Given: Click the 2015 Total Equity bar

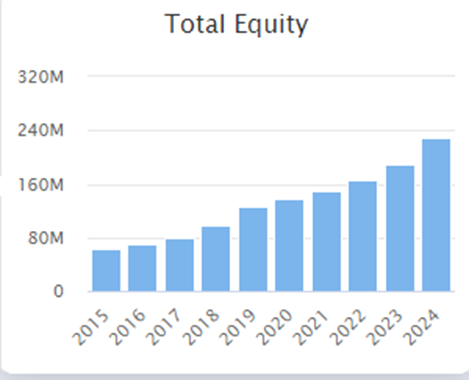Looking at the screenshot, I should (106, 271).
